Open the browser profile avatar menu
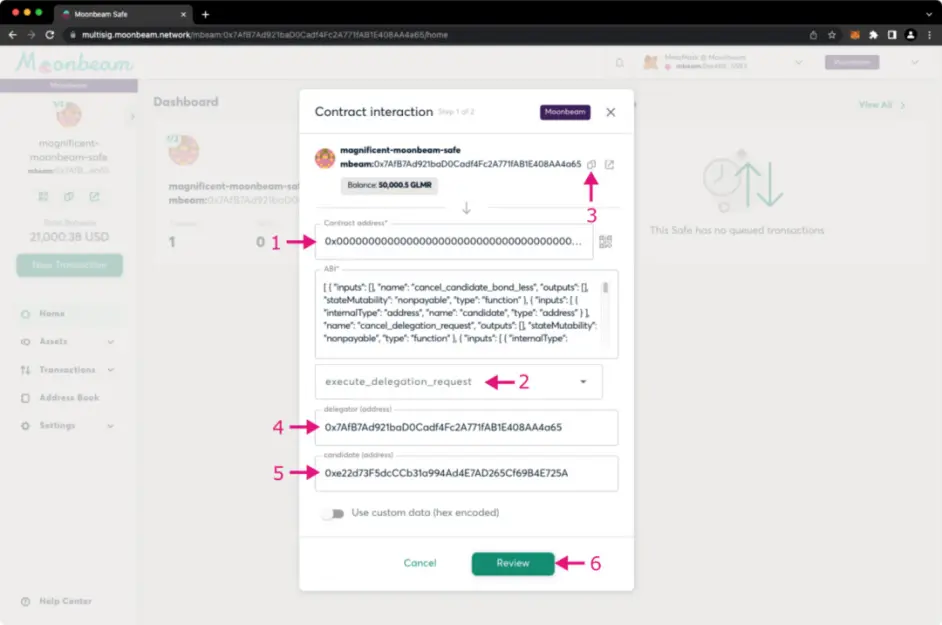Image resolution: width=942 pixels, height=625 pixels. point(911,35)
